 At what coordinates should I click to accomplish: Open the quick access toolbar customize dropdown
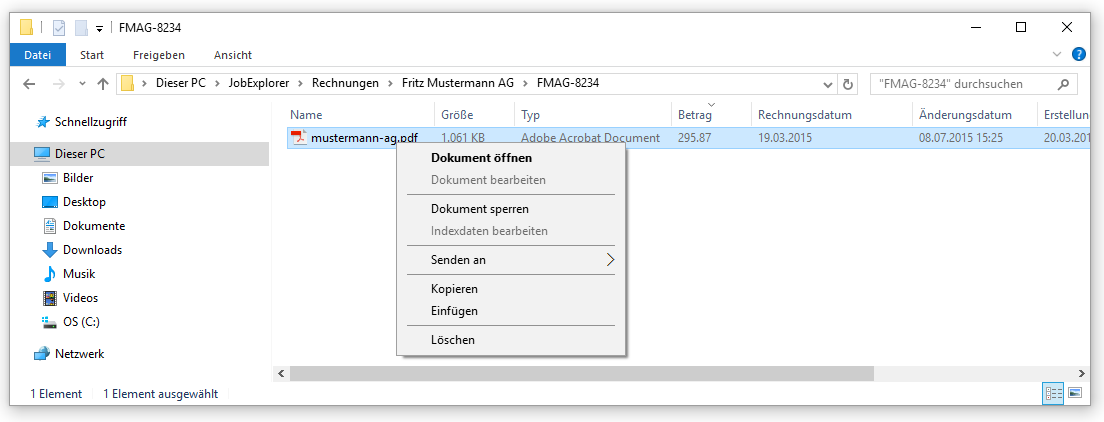pyautogui.click(x=100, y=27)
